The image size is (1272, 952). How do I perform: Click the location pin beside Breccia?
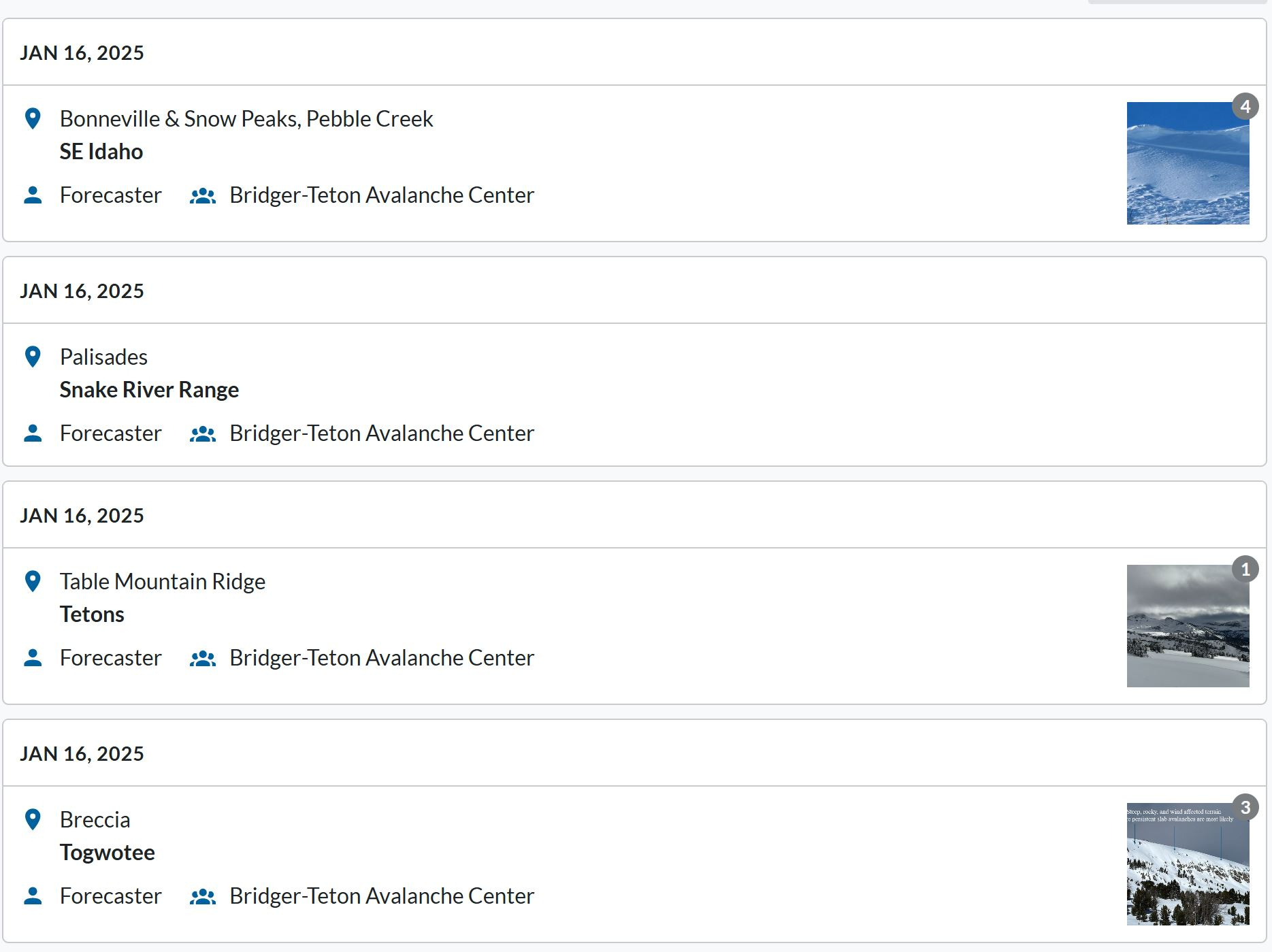click(33, 819)
